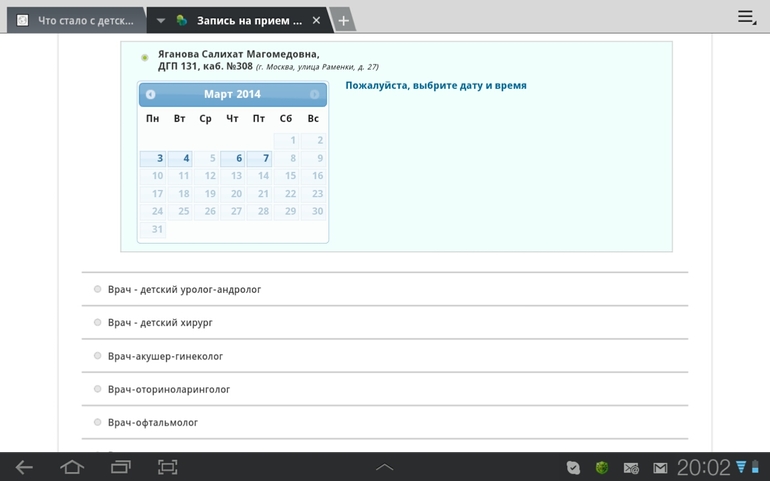
Task: Click address г. Москва, улица Раменки
Action: pos(317,67)
